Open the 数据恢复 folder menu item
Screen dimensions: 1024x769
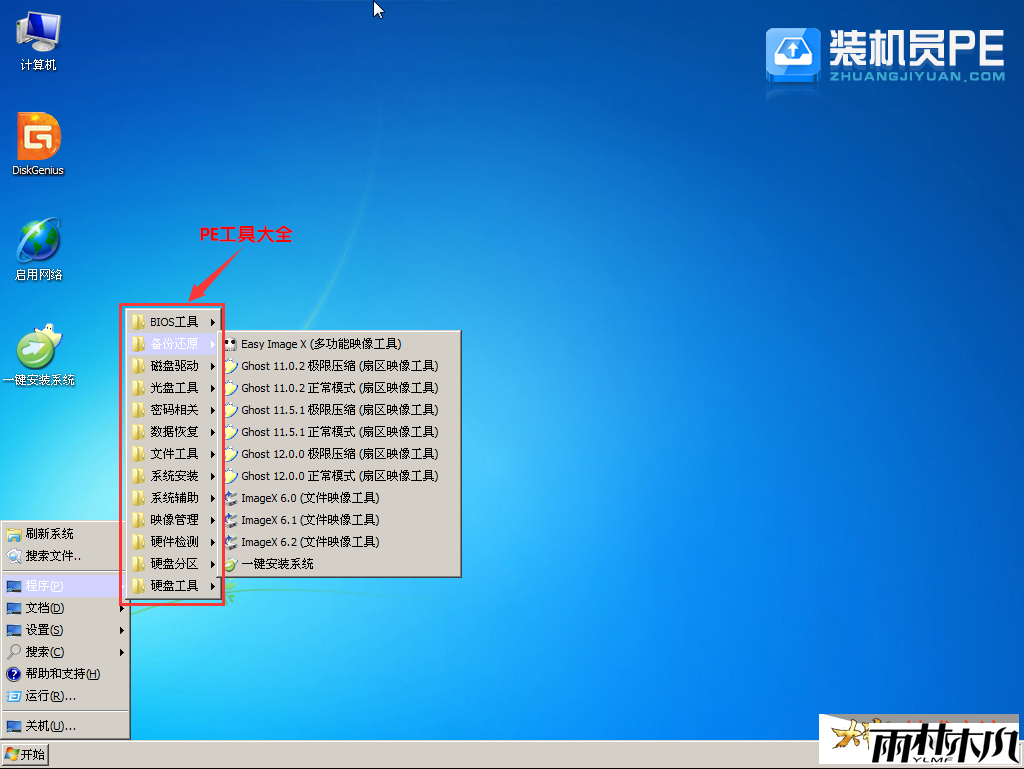[174, 432]
